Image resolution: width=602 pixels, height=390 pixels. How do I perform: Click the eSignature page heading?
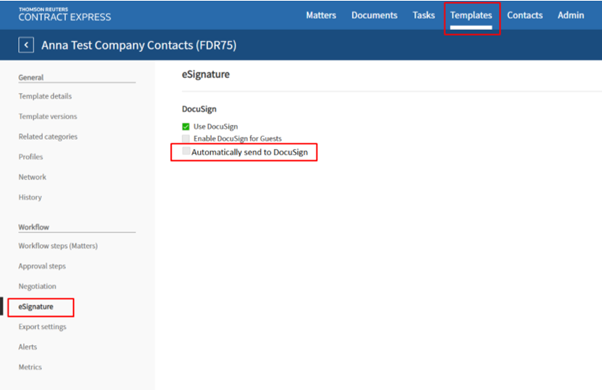(206, 74)
